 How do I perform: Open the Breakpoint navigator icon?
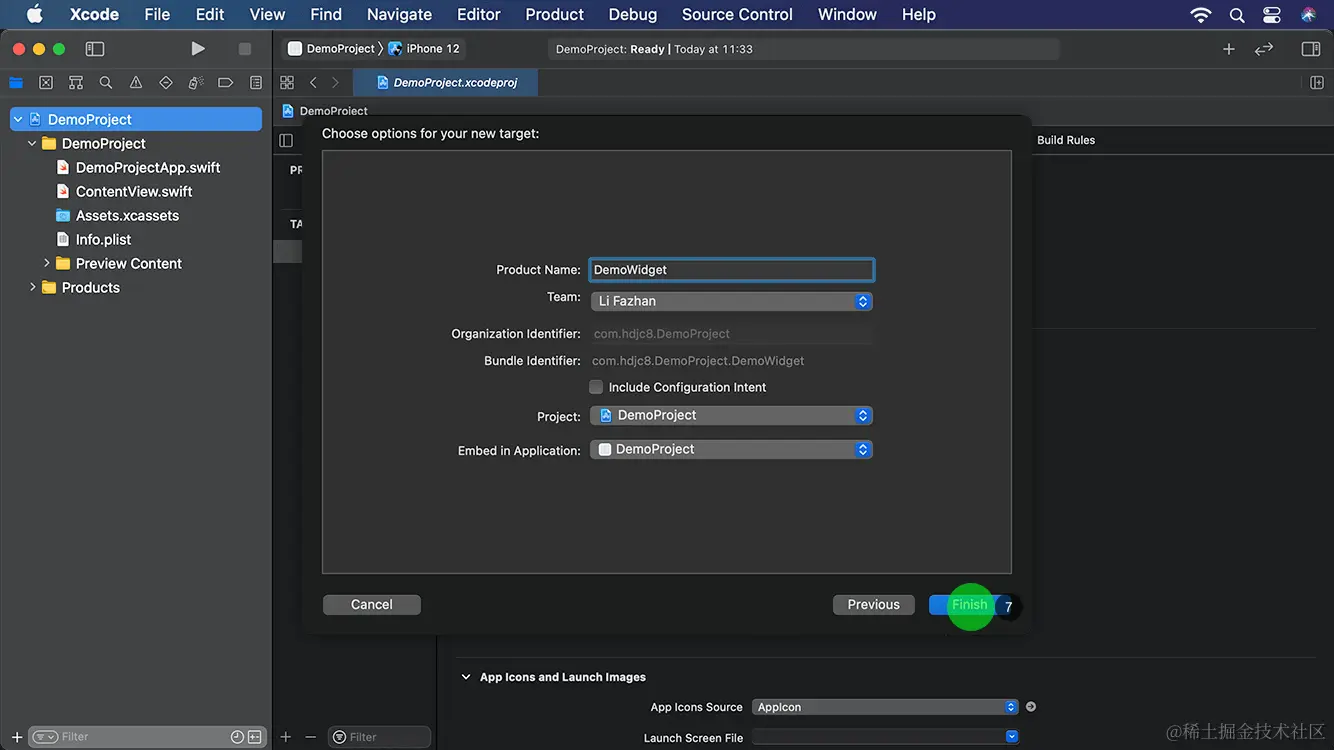(x=226, y=83)
